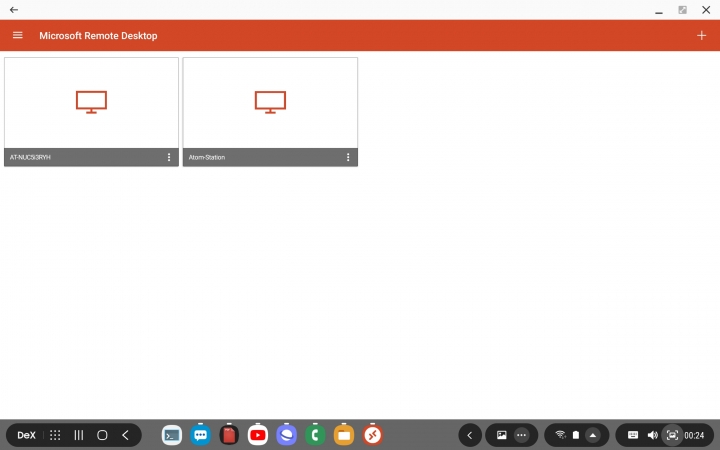
Task: Click the volume speaker icon
Action: click(x=652, y=435)
